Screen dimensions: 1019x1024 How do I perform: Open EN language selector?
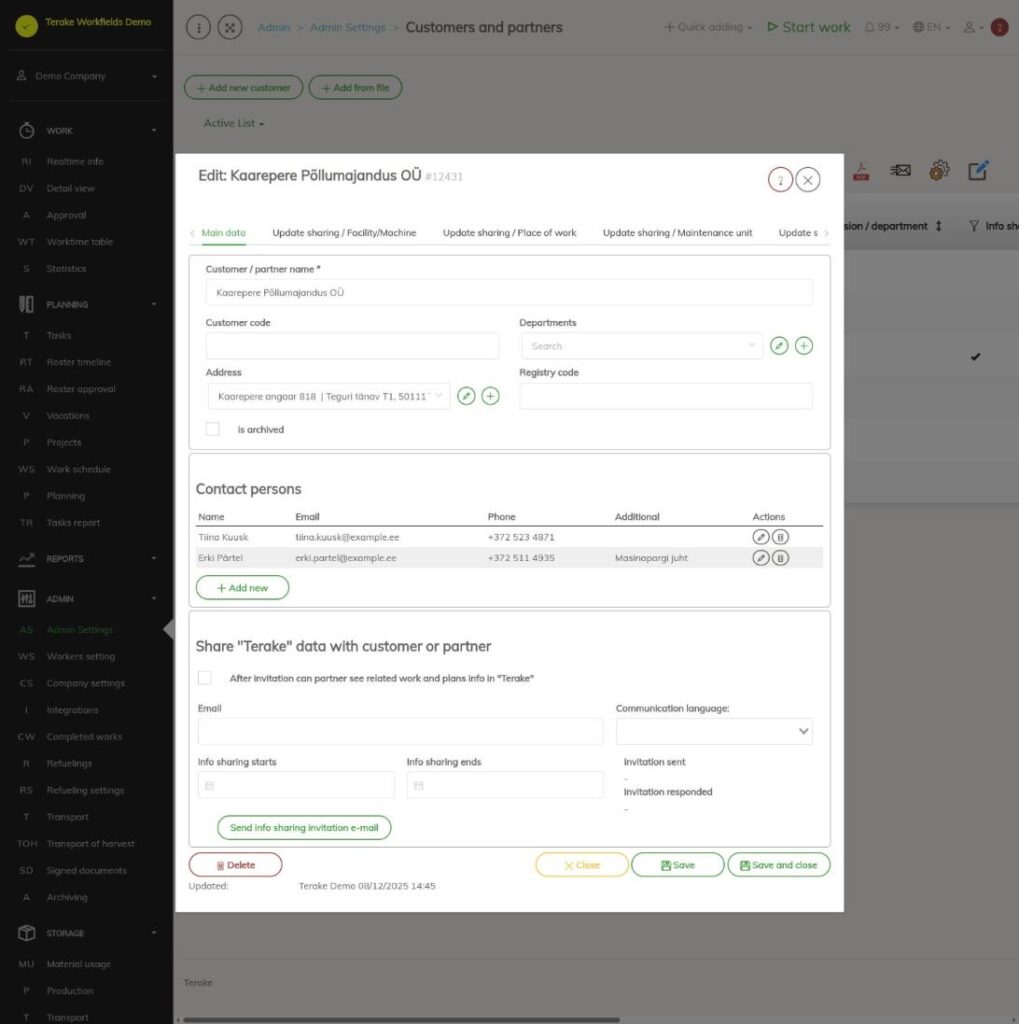coord(931,27)
